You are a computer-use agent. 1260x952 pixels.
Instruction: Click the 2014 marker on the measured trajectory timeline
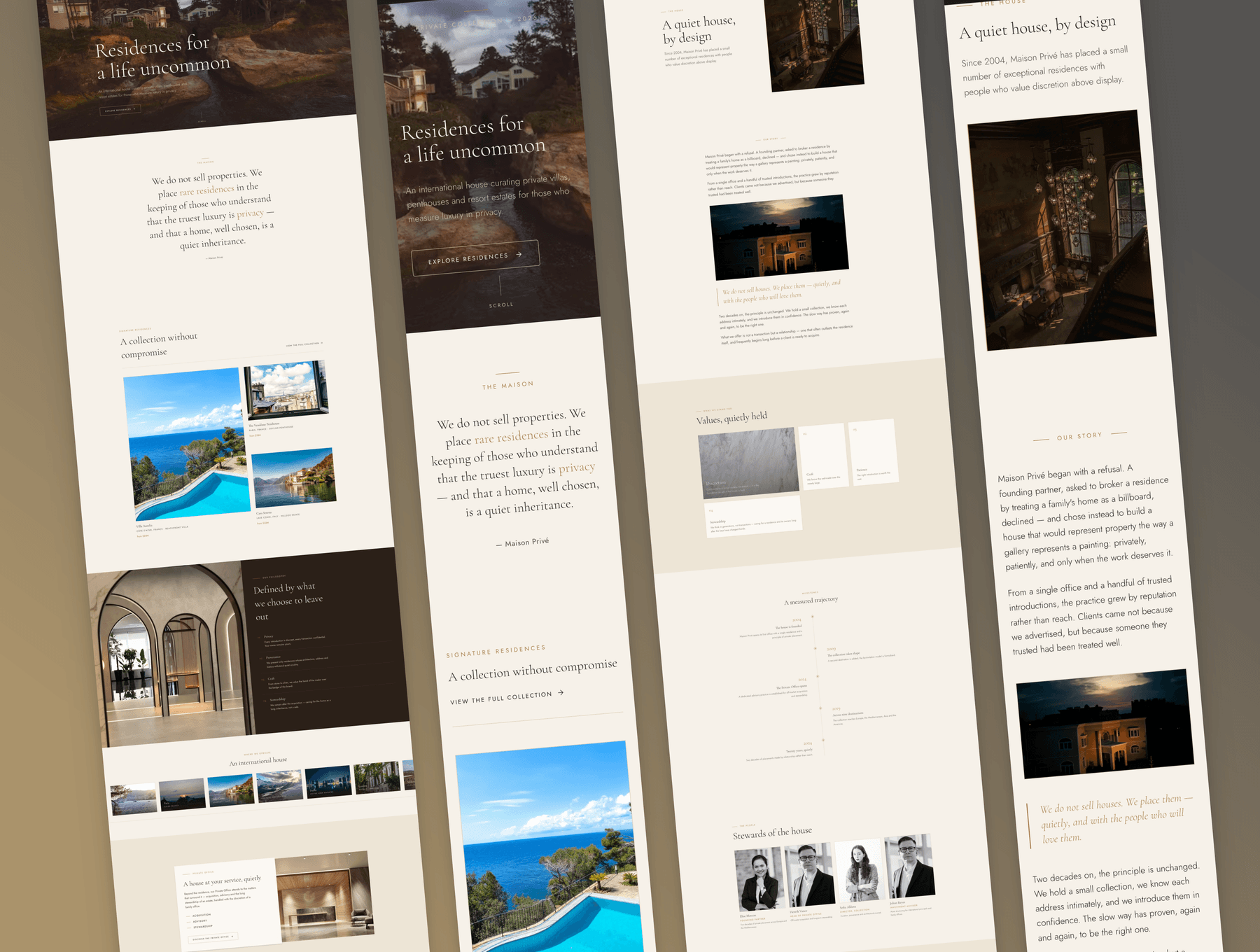818,676
